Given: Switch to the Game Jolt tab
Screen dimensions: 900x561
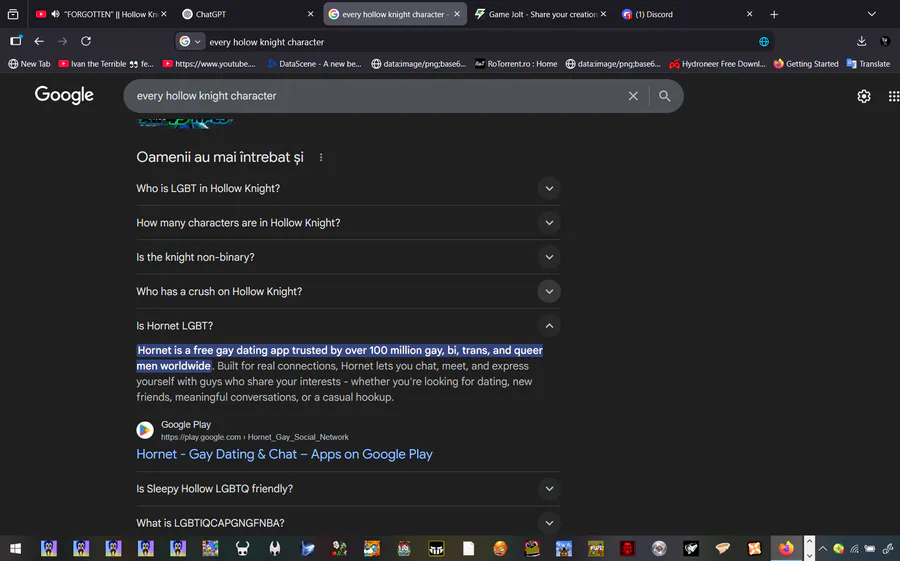Looking at the screenshot, I should coord(541,14).
